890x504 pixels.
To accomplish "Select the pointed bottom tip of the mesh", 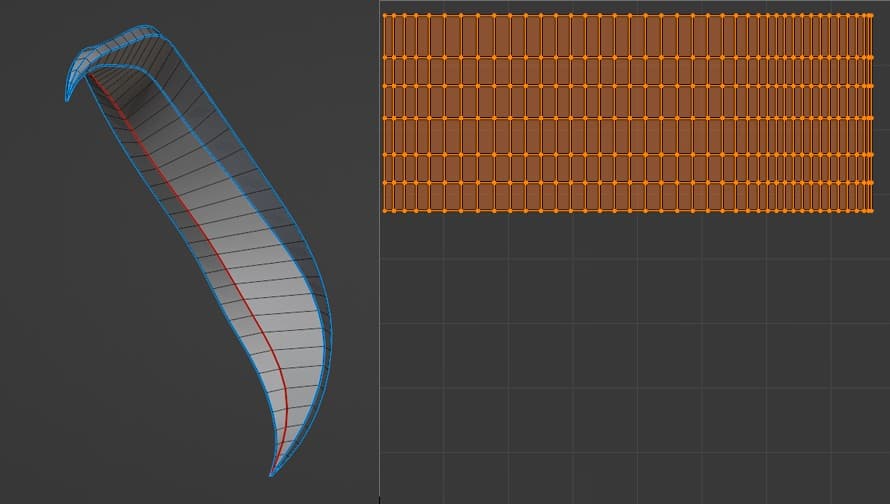I will (x=271, y=474).
